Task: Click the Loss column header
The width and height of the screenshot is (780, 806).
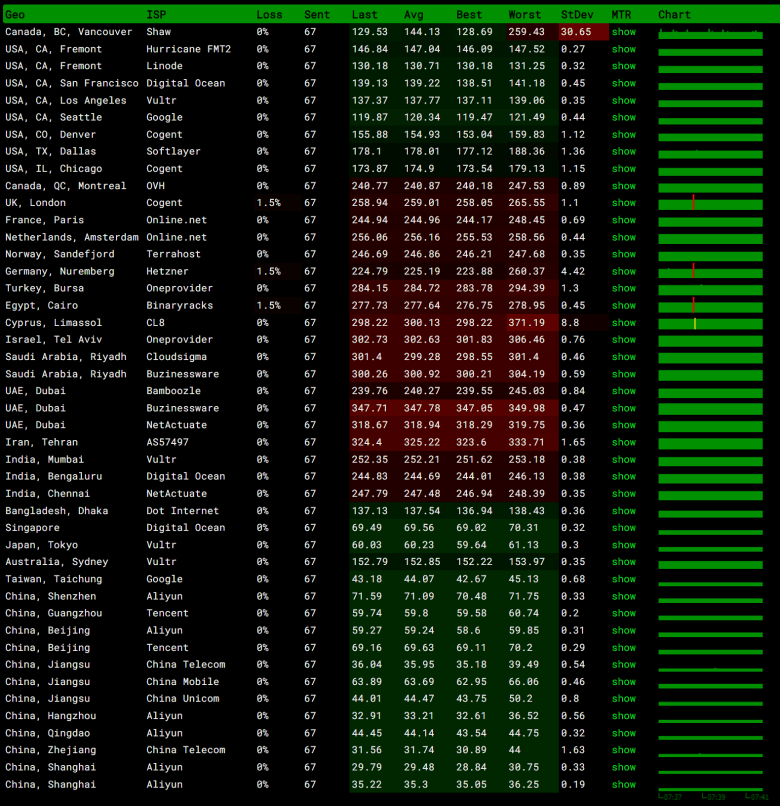Action: tap(269, 14)
